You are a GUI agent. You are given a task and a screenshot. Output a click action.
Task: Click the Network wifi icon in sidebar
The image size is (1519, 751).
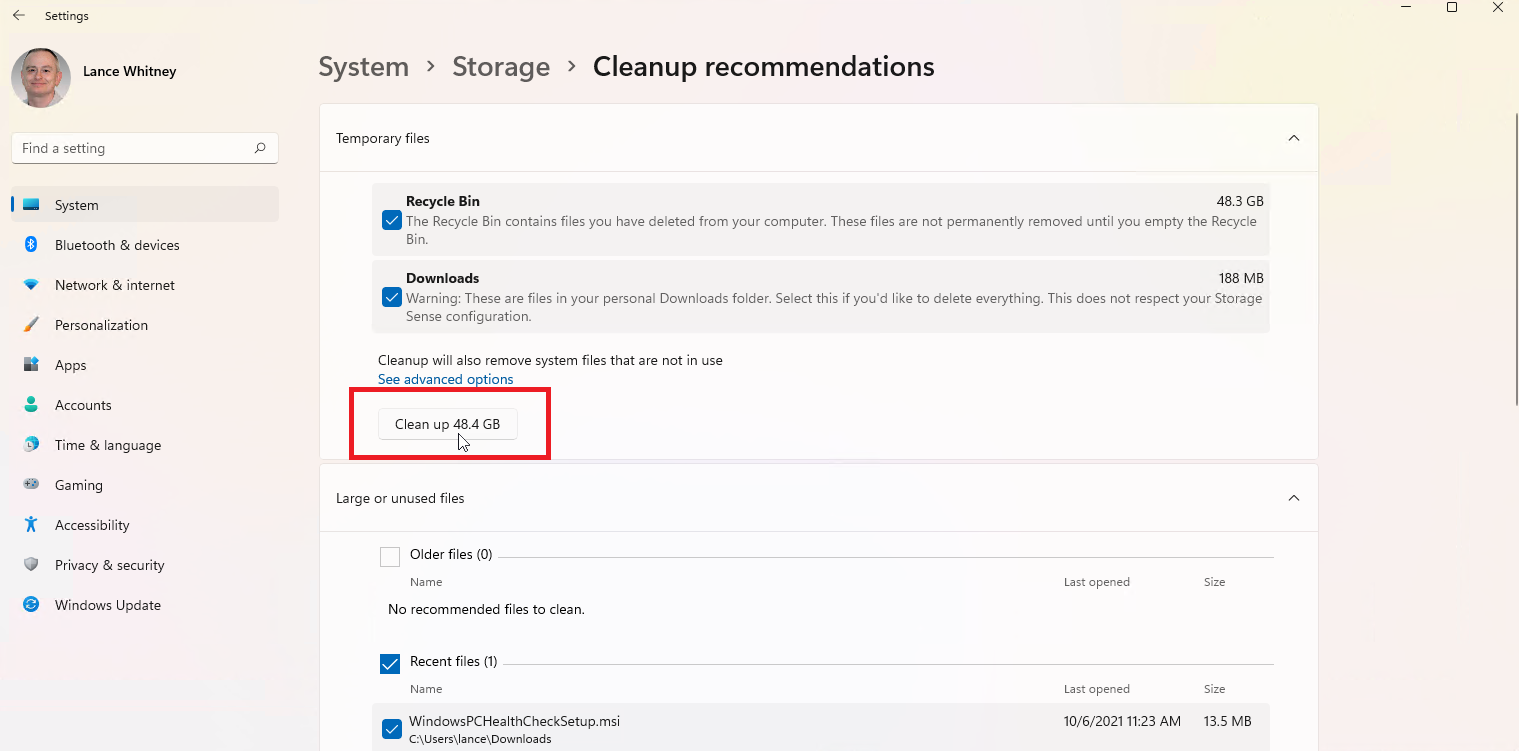(31, 285)
